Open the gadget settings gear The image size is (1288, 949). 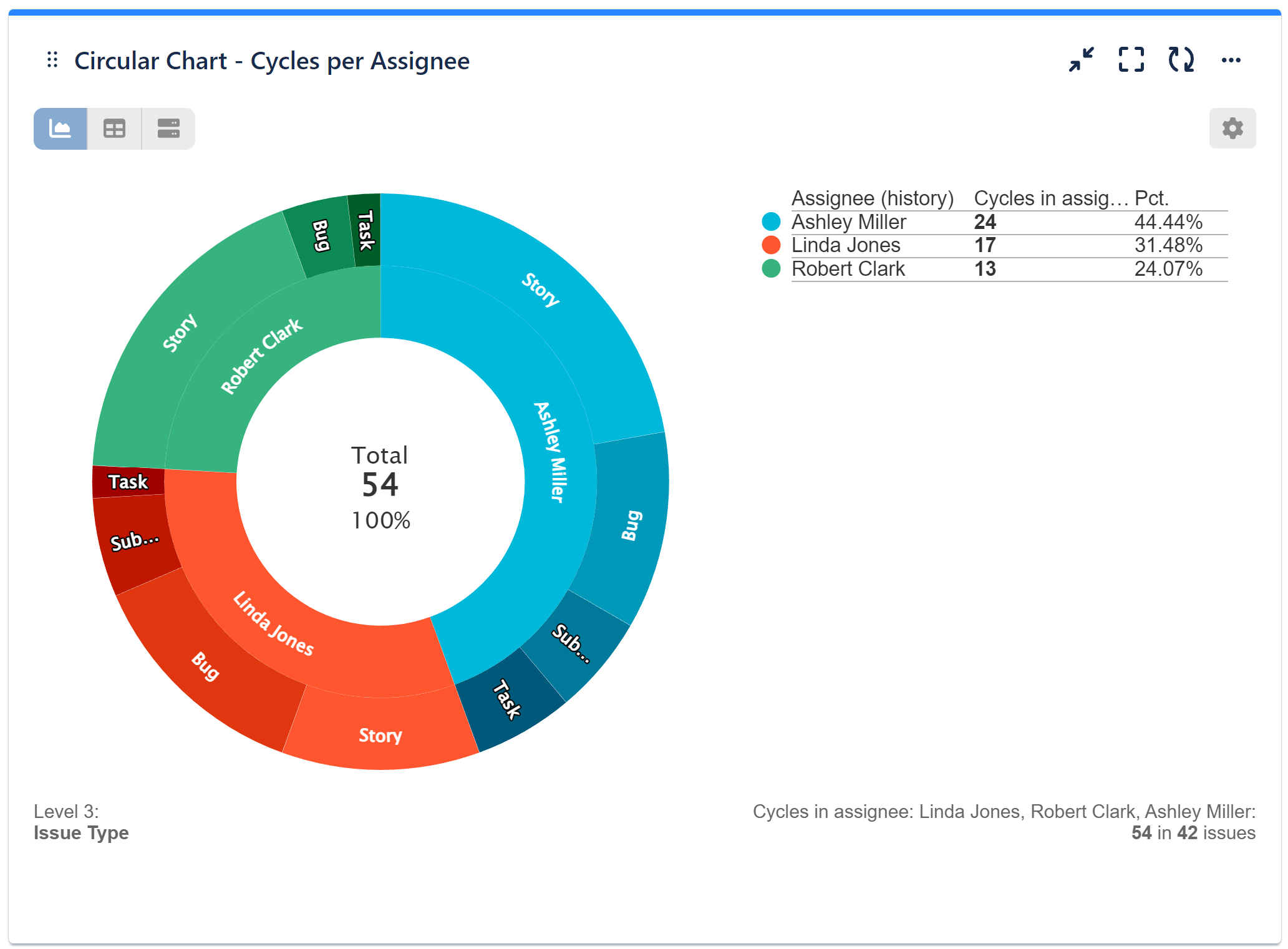click(1232, 129)
